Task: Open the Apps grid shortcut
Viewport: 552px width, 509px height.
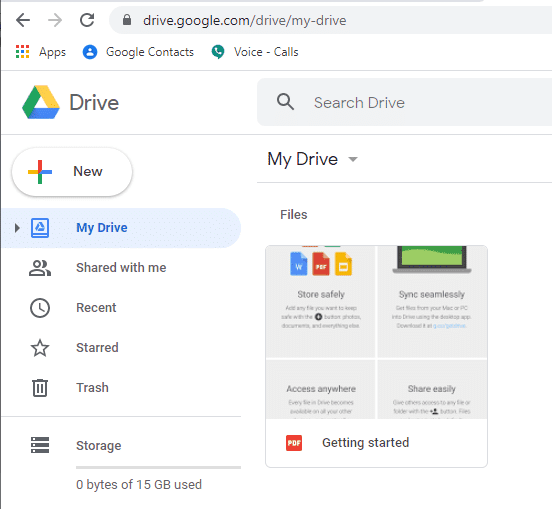Action: tap(40, 52)
